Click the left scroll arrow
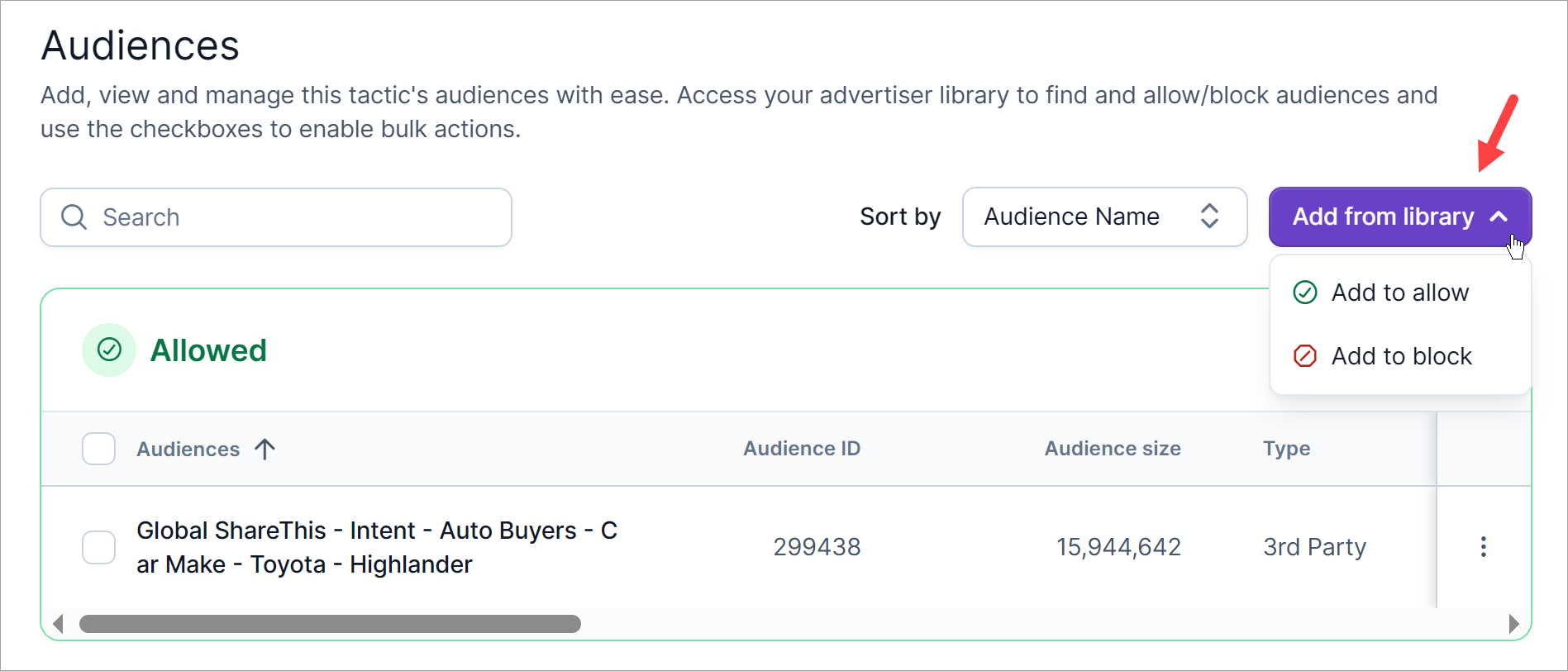1568x671 pixels. [58, 624]
